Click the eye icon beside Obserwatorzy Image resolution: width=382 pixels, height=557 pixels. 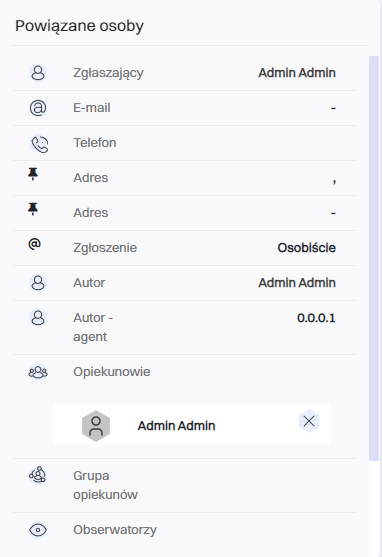click(x=38, y=530)
